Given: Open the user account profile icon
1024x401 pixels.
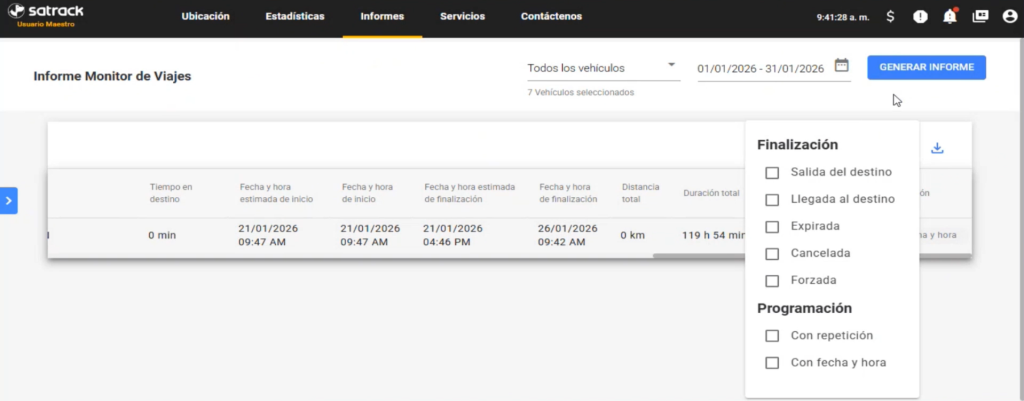Looking at the screenshot, I should coord(1010,17).
